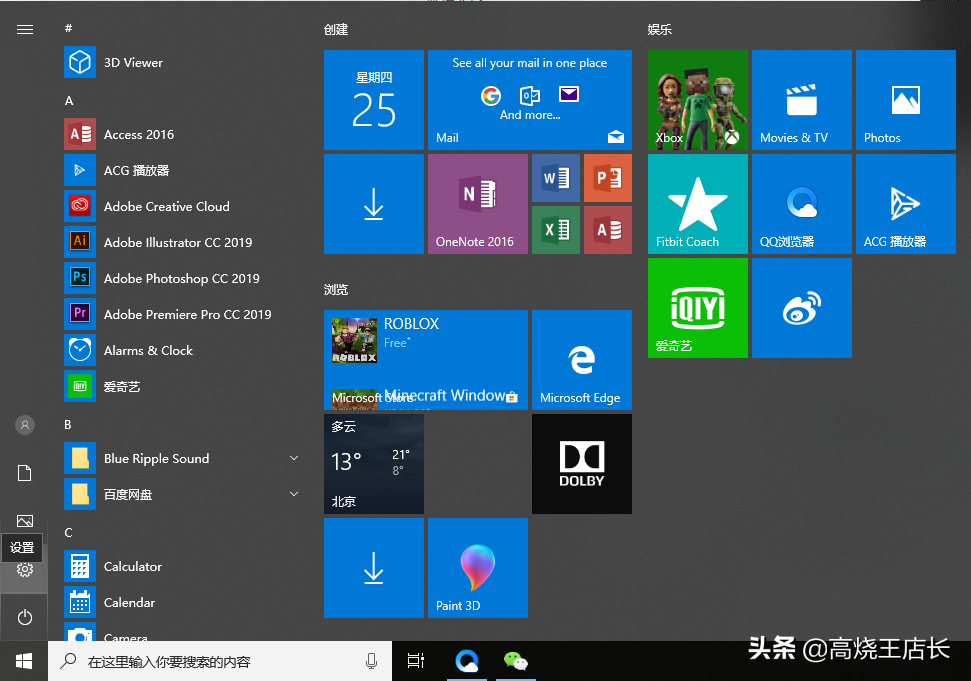Viewport: 971px width, 681px height.
Task: Open the green 爱奇艺 tile
Action: pos(698,308)
